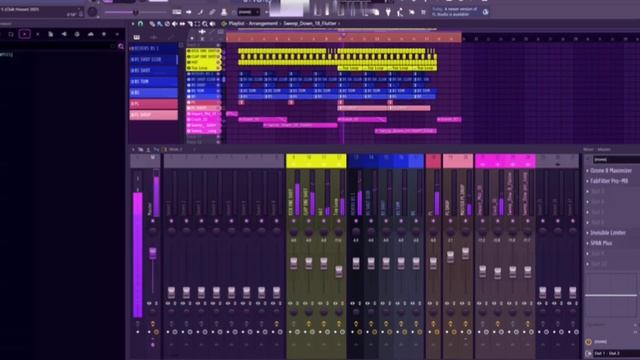640x360 pixels.
Task: Select the playlist select tool (dashed square)
Action: [198, 24]
